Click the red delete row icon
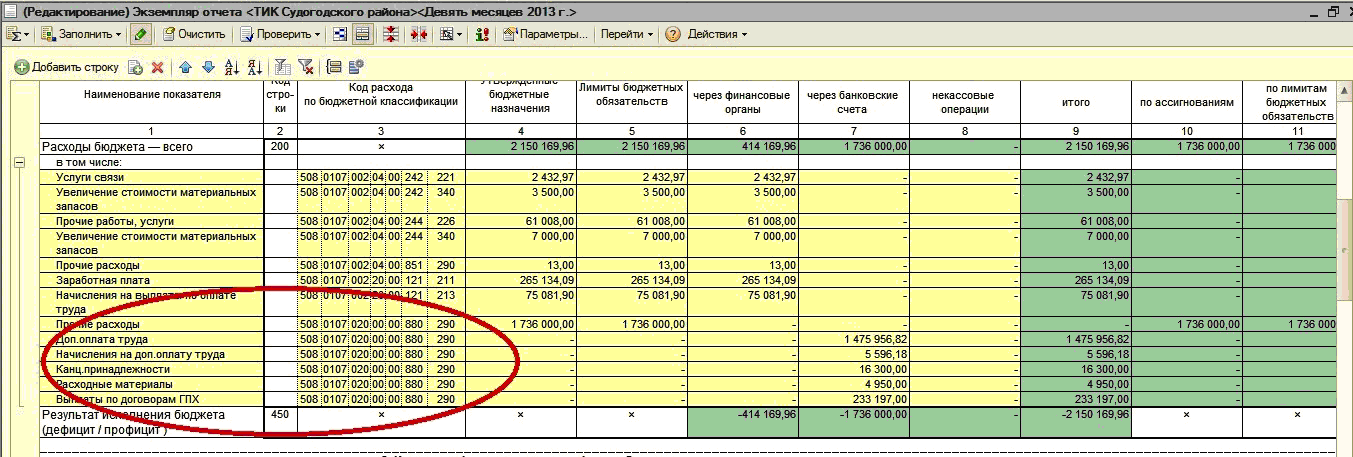The height and width of the screenshot is (457, 1353). coord(157,67)
